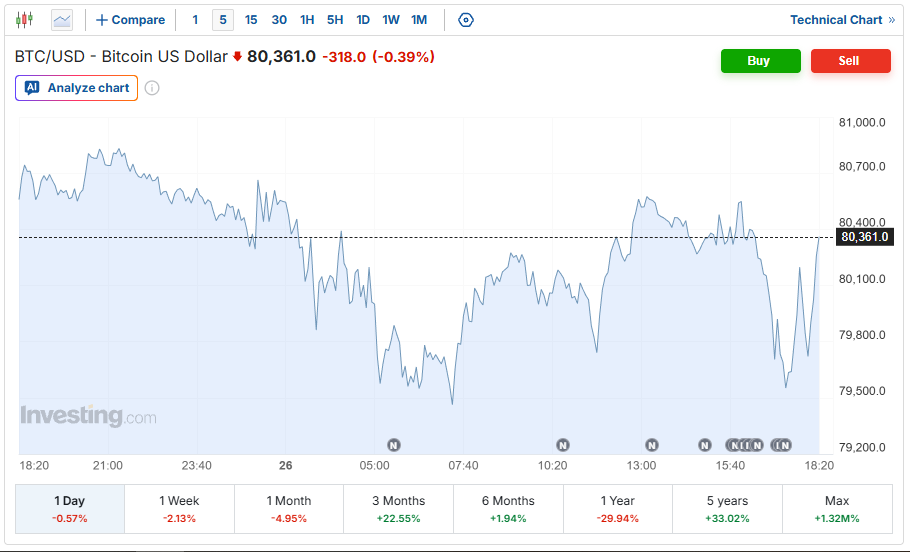Viewport: 910px width, 552px height.
Task: Click the green Buy button
Action: point(760,61)
